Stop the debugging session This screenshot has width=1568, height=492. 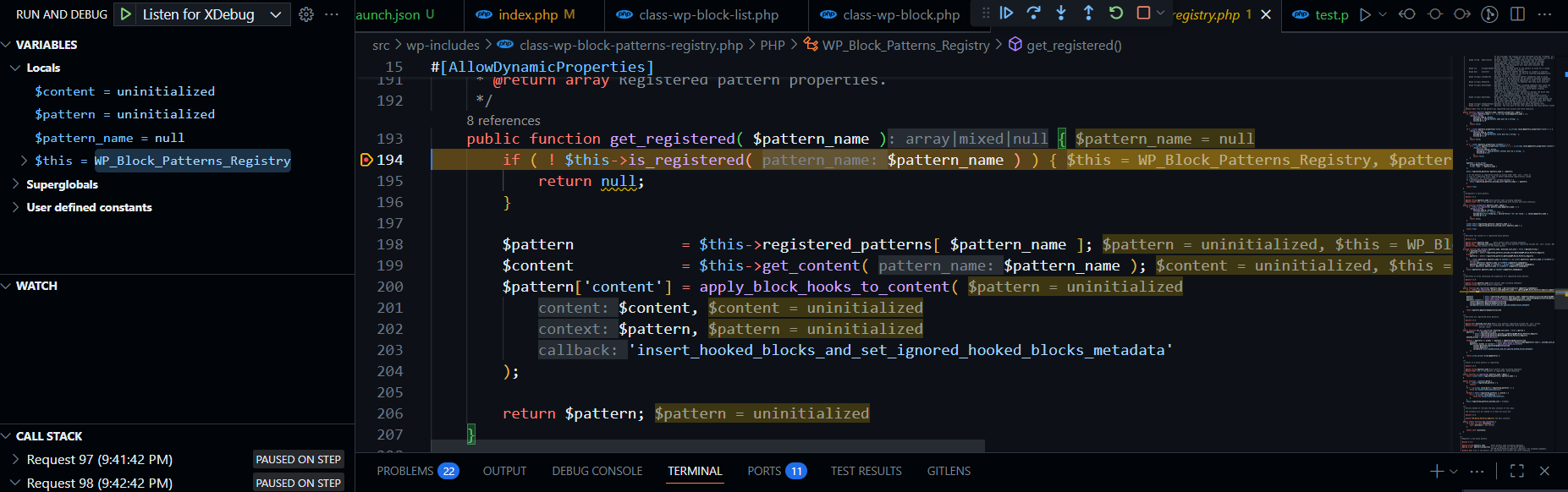click(x=1143, y=13)
